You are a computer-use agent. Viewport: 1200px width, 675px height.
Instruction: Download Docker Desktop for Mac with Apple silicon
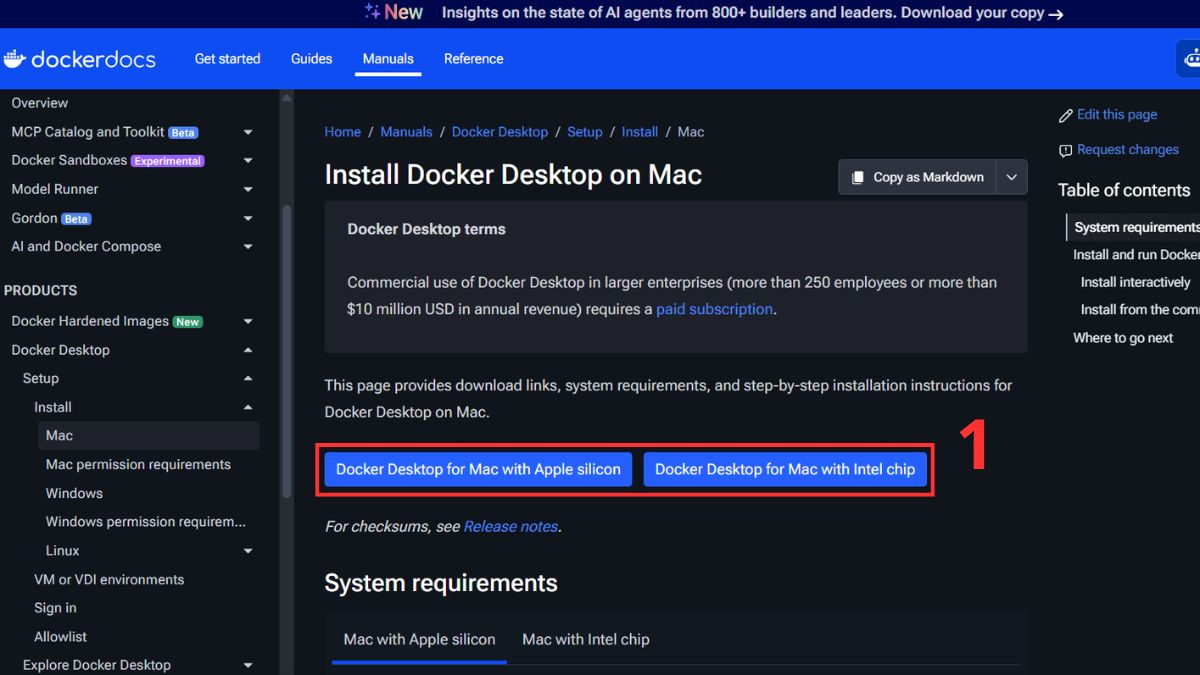478,469
